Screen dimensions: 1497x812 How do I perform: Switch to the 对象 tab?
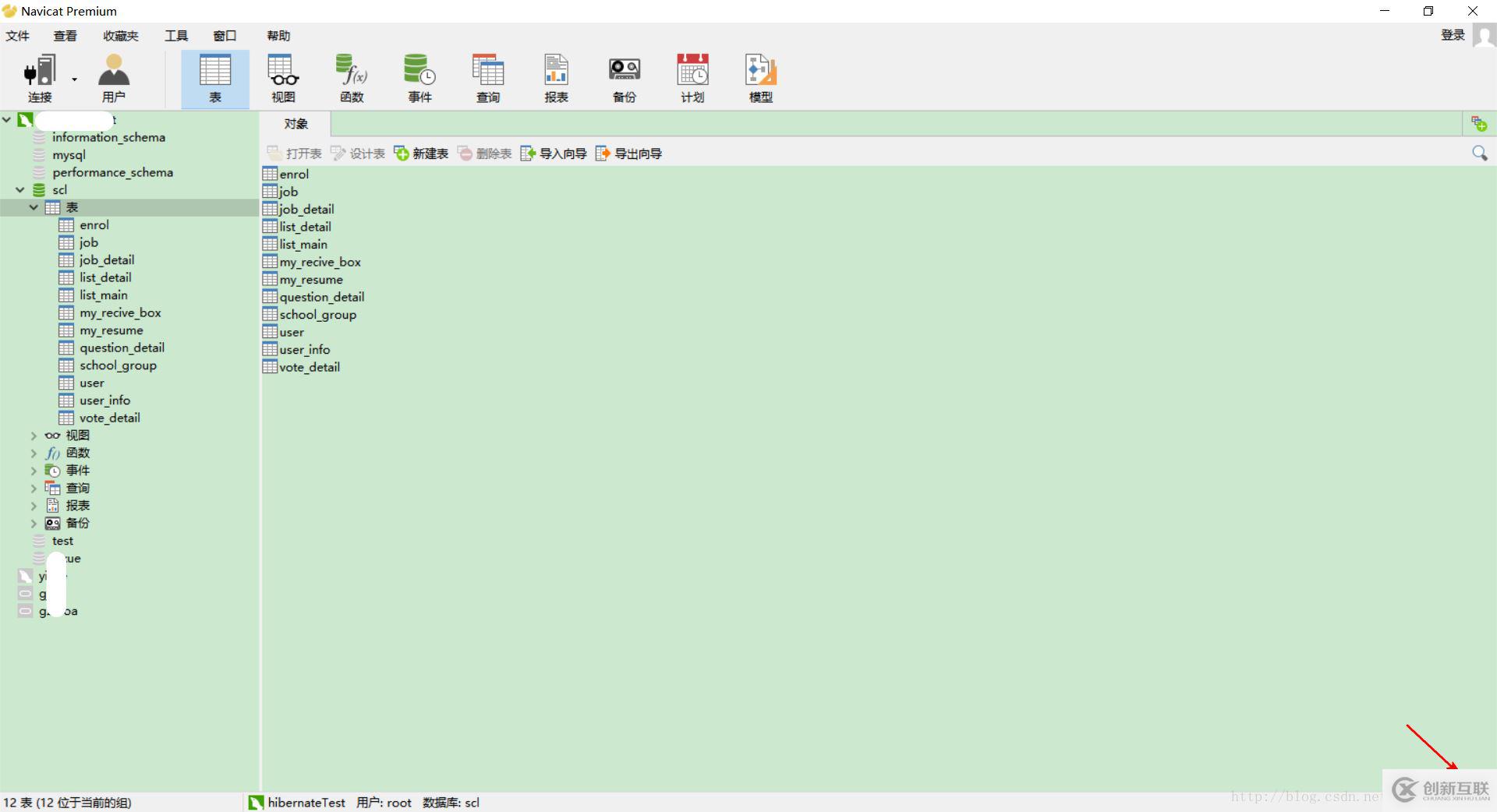pos(296,124)
